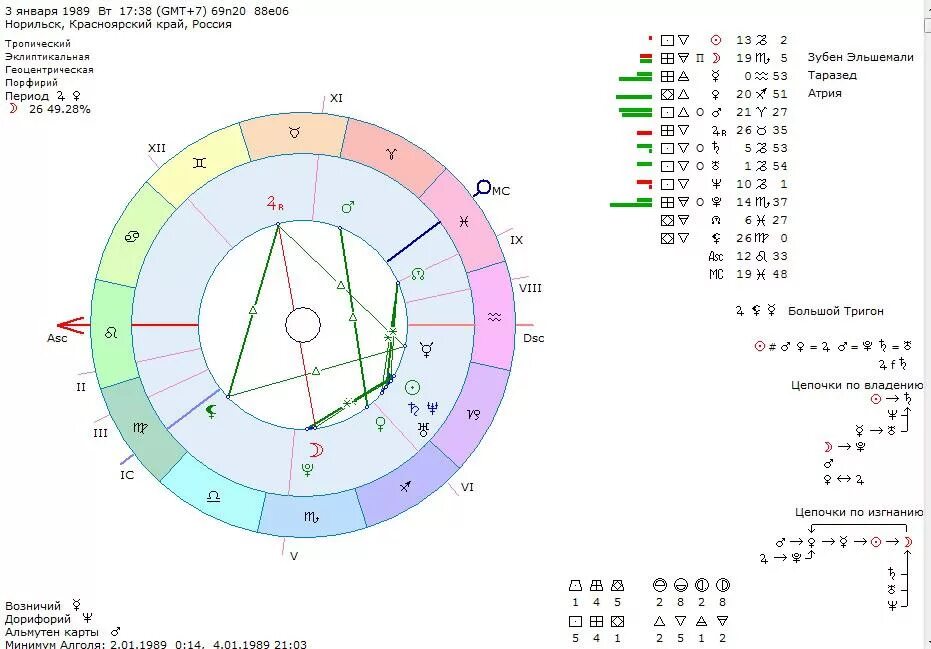This screenshot has height=649, width=931.
Task: Click the Aries sign on the zodiac ring
Action: 391,154
